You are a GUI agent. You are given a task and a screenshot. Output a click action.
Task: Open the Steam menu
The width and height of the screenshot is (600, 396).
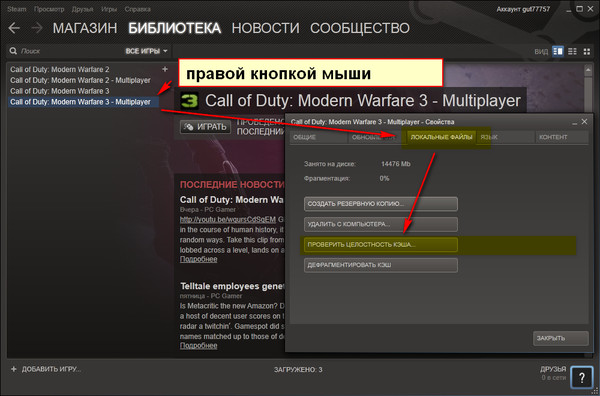[17, 9]
